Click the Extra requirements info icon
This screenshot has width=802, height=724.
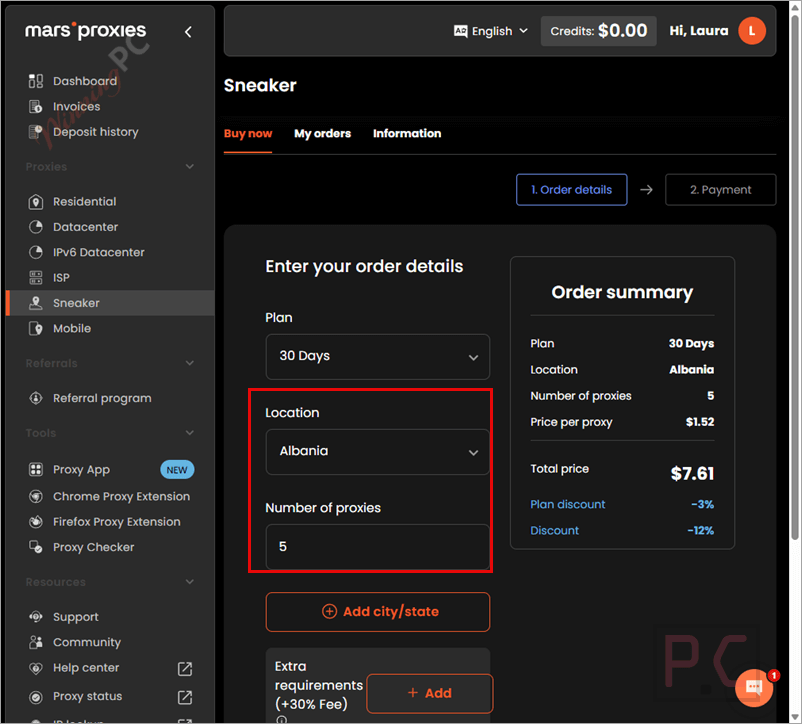(x=282, y=719)
